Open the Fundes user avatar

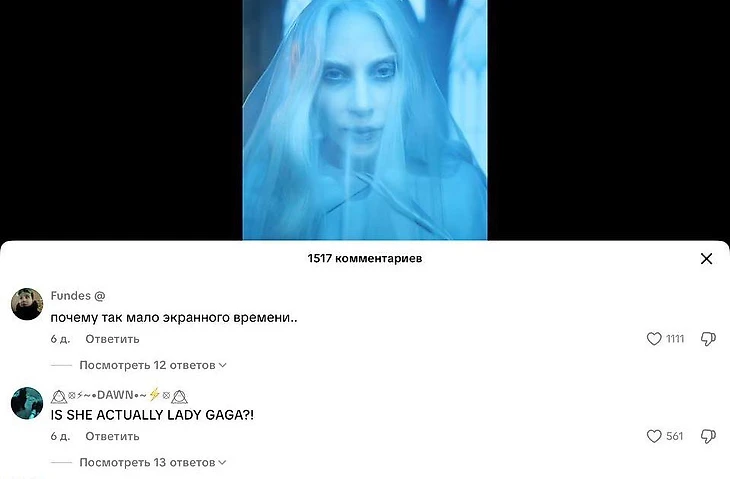click(27, 304)
